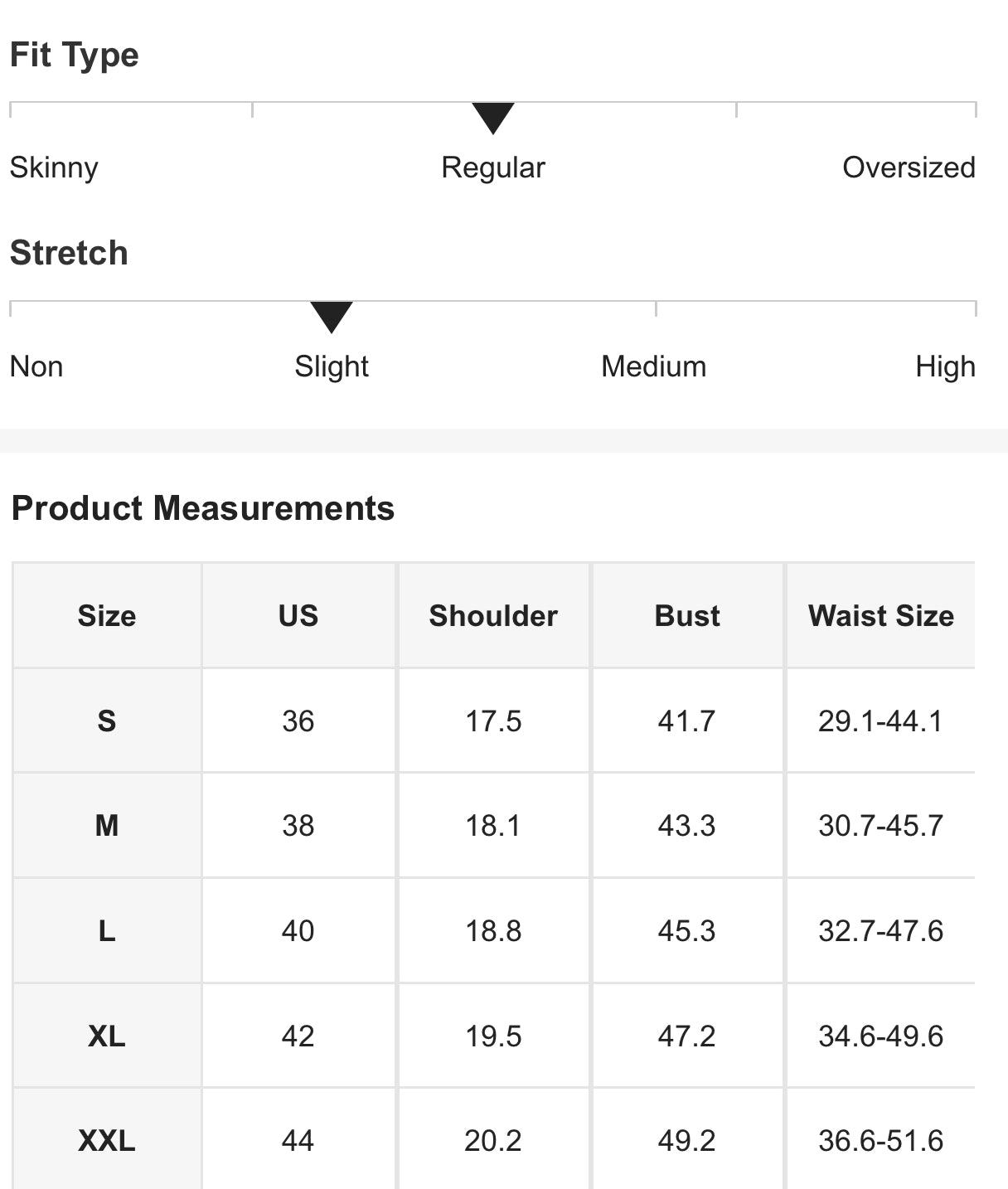Click the Bust column header
1008x1189 pixels.
click(687, 616)
